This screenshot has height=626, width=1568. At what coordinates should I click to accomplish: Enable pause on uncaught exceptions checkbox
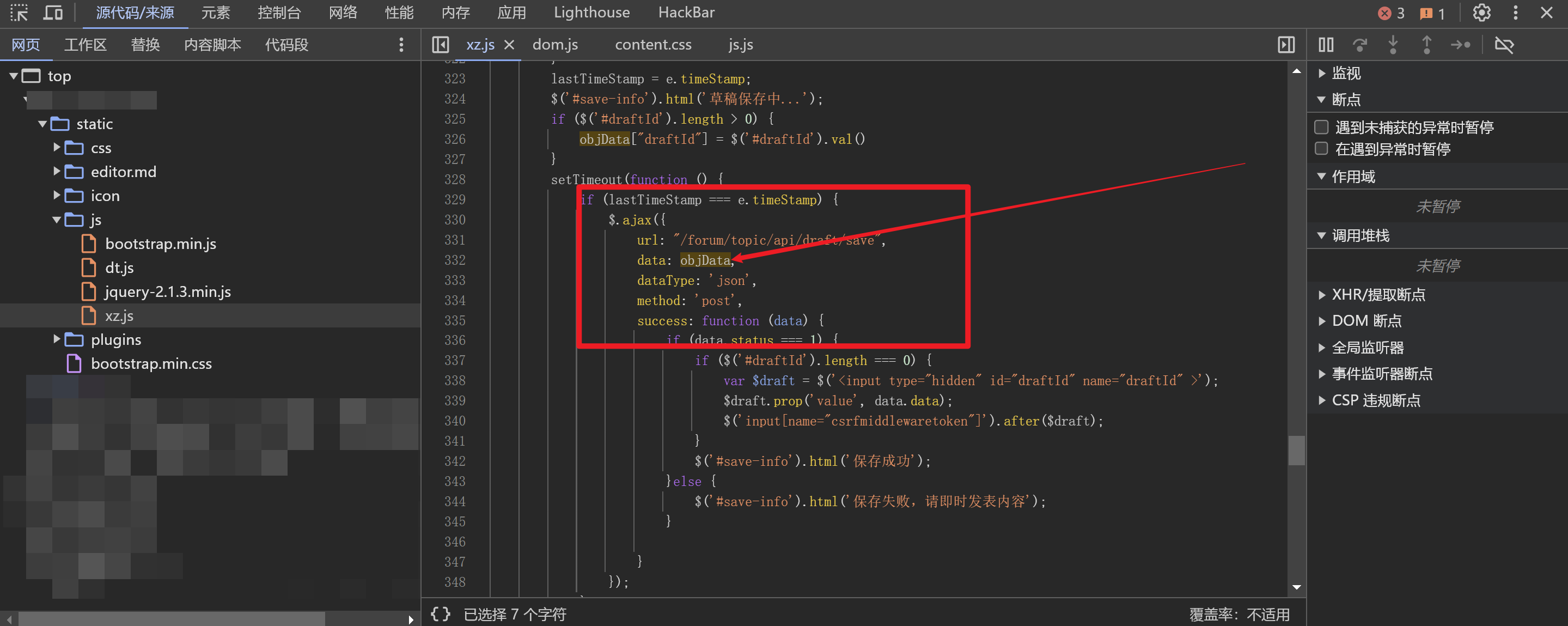(1321, 126)
